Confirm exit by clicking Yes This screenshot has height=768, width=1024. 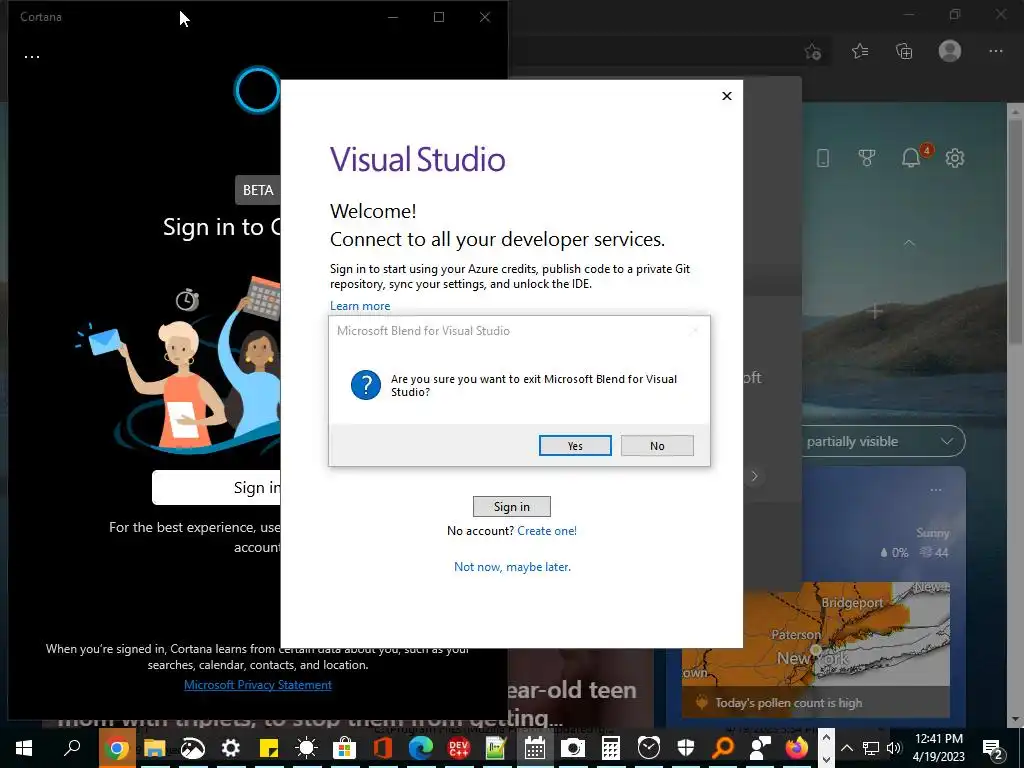click(575, 445)
